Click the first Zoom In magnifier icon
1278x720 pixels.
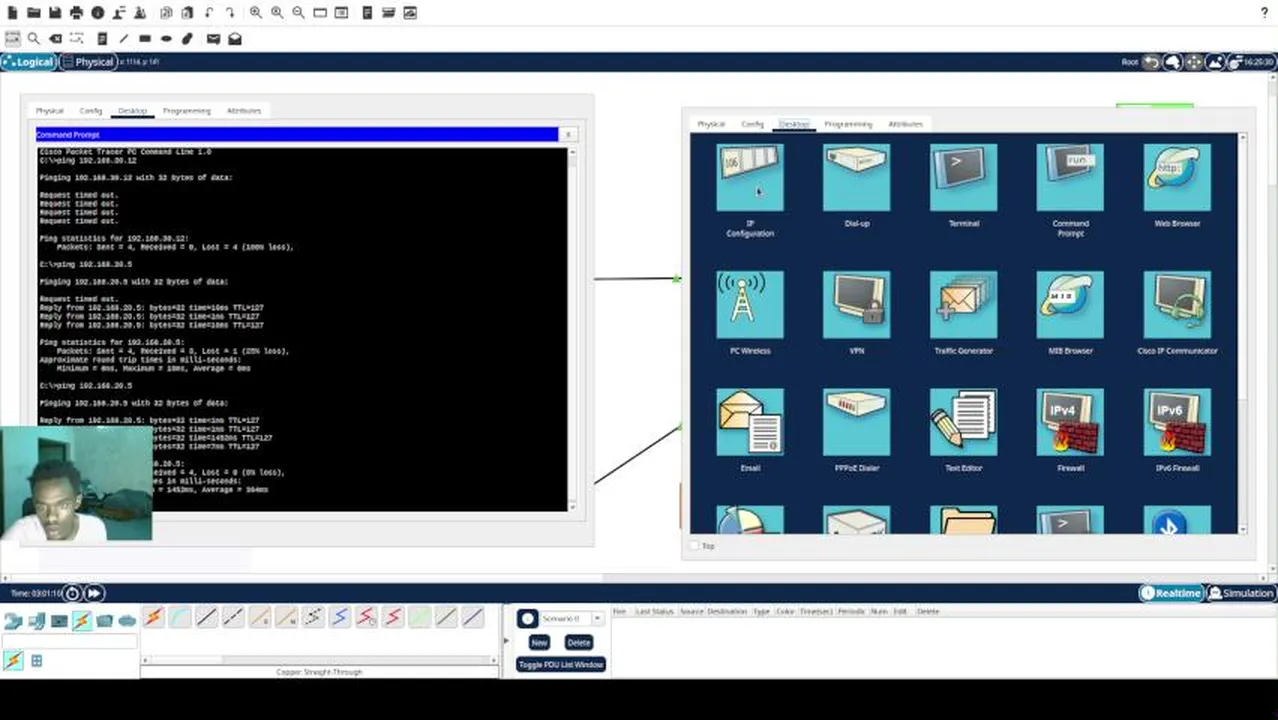256,13
